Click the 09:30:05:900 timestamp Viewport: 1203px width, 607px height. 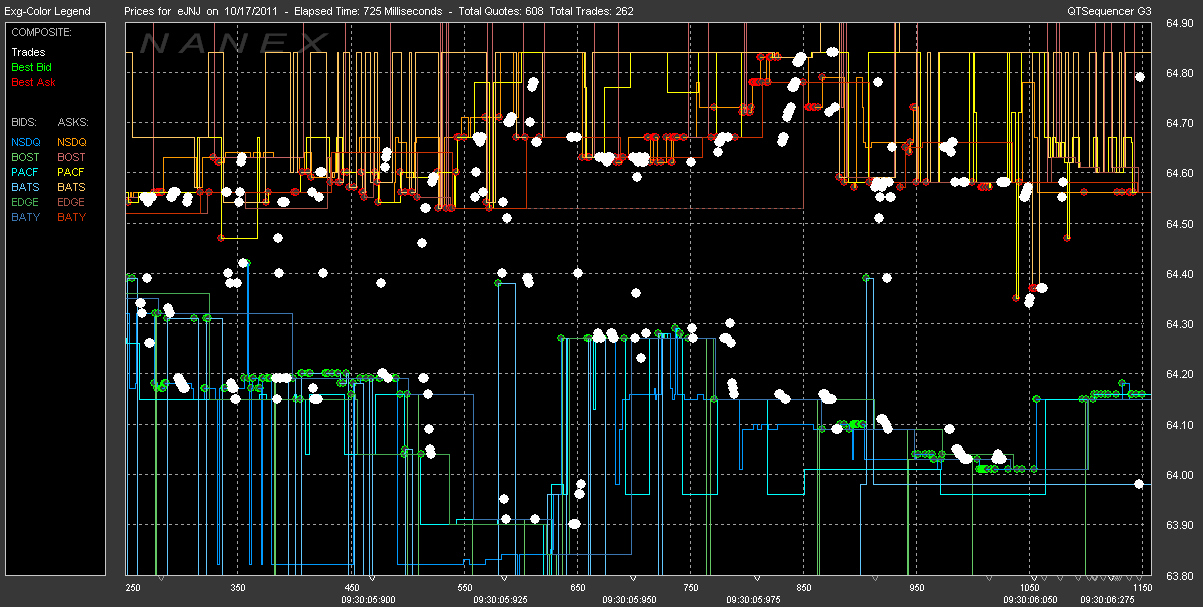pyautogui.click(x=370, y=599)
